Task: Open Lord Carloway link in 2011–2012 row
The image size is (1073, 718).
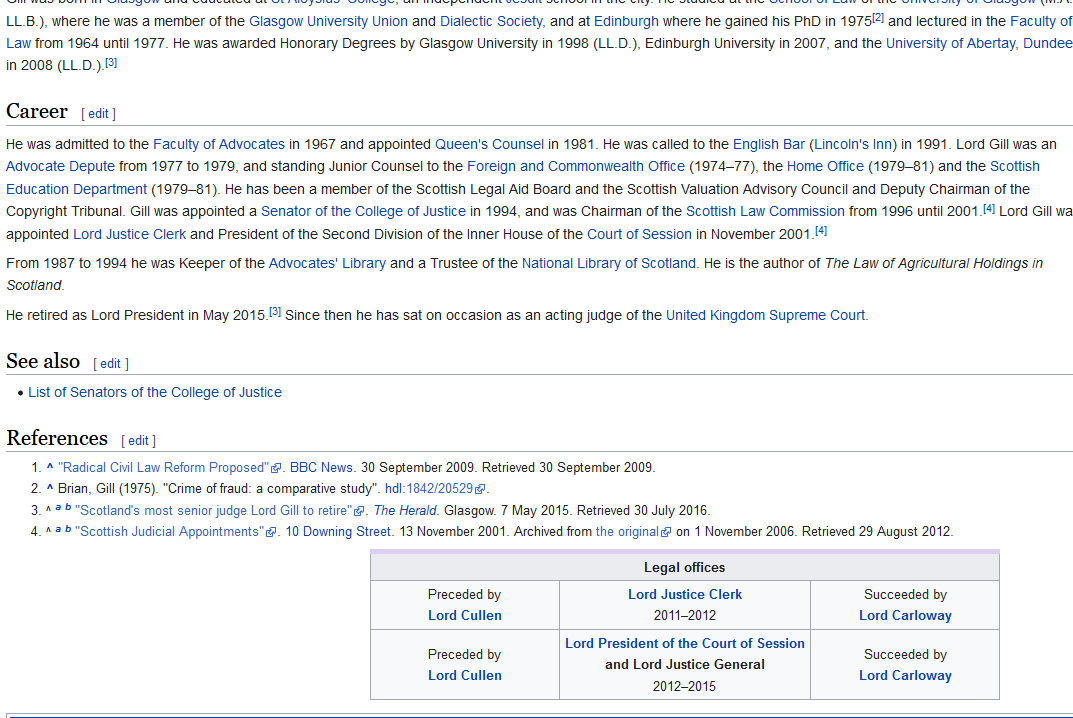Action: pyautogui.click(x=905, y=615)
